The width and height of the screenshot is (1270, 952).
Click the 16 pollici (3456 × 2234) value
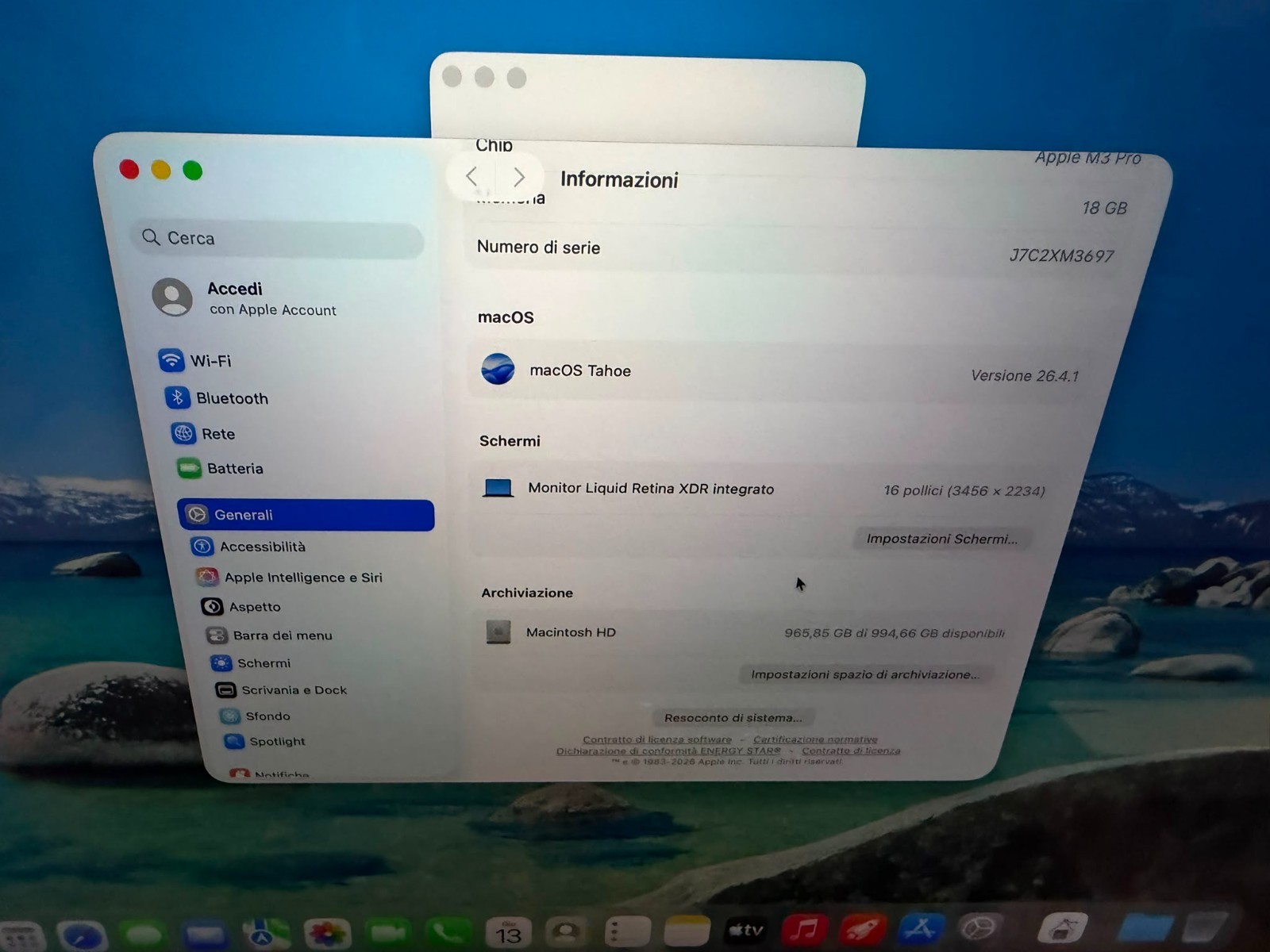[964, 490]
